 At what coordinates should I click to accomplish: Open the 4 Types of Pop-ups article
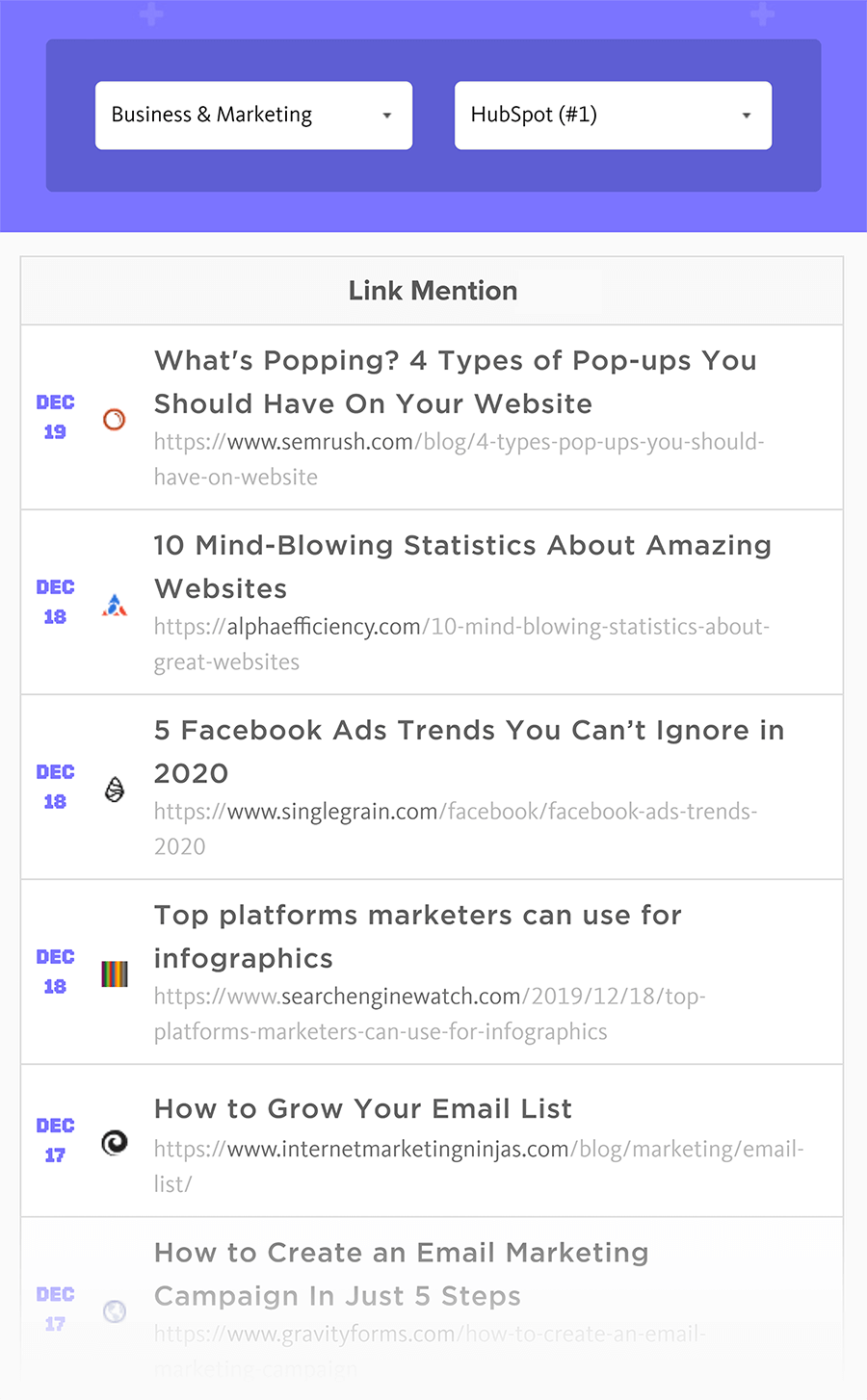(x=456, y=382)
